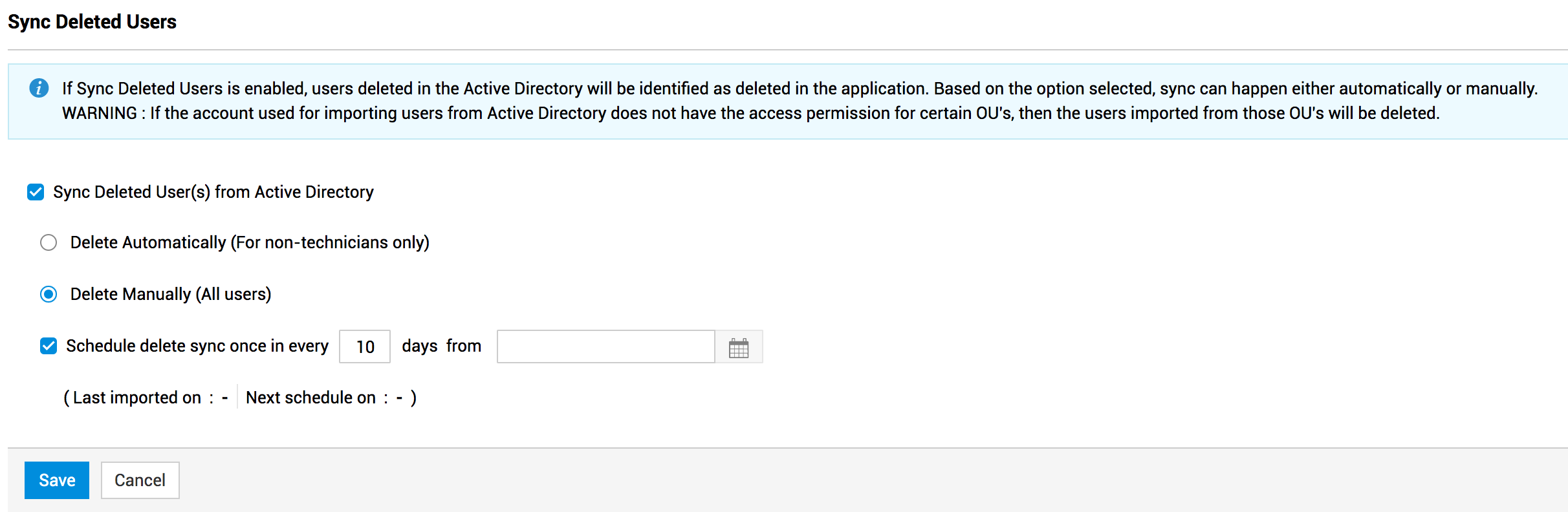Screen dimensions: 1568x512
Task: Click the 'Delete Automatically (For non-technicians only)' label
Action: (x=250, y=242)
